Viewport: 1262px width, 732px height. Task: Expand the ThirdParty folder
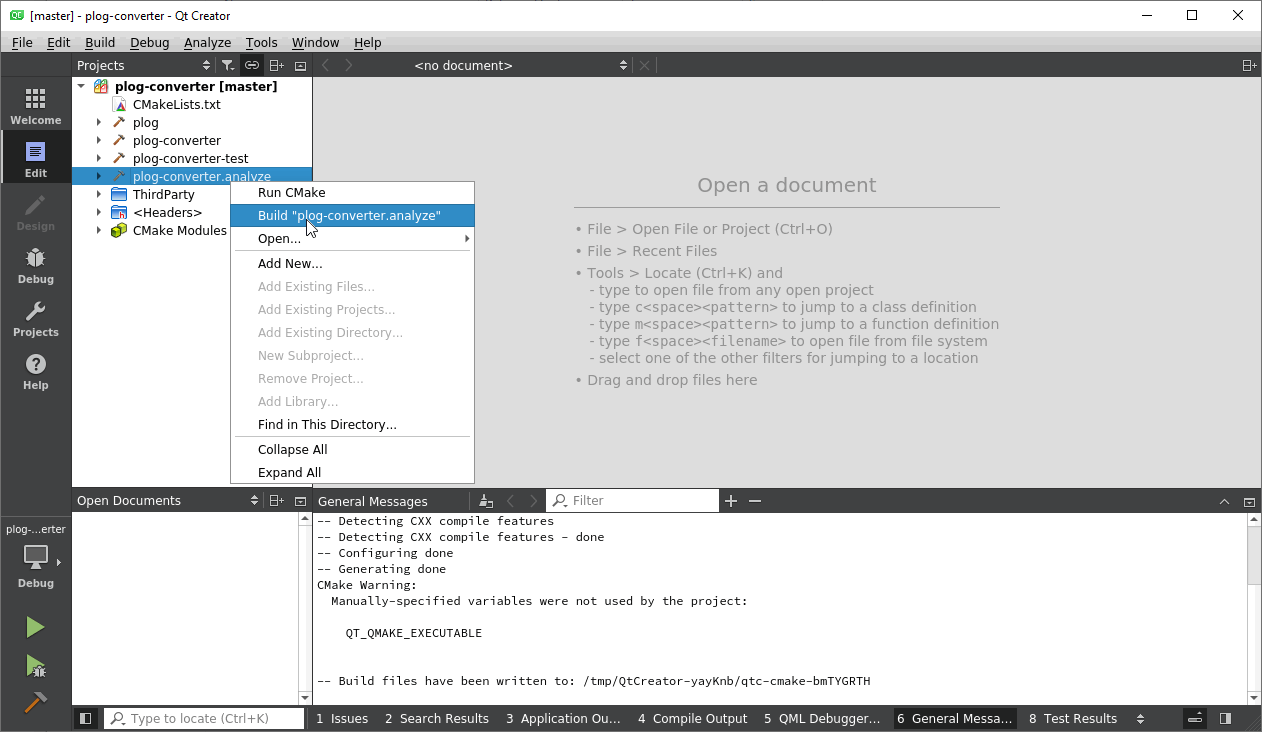[x=98, y=194]
